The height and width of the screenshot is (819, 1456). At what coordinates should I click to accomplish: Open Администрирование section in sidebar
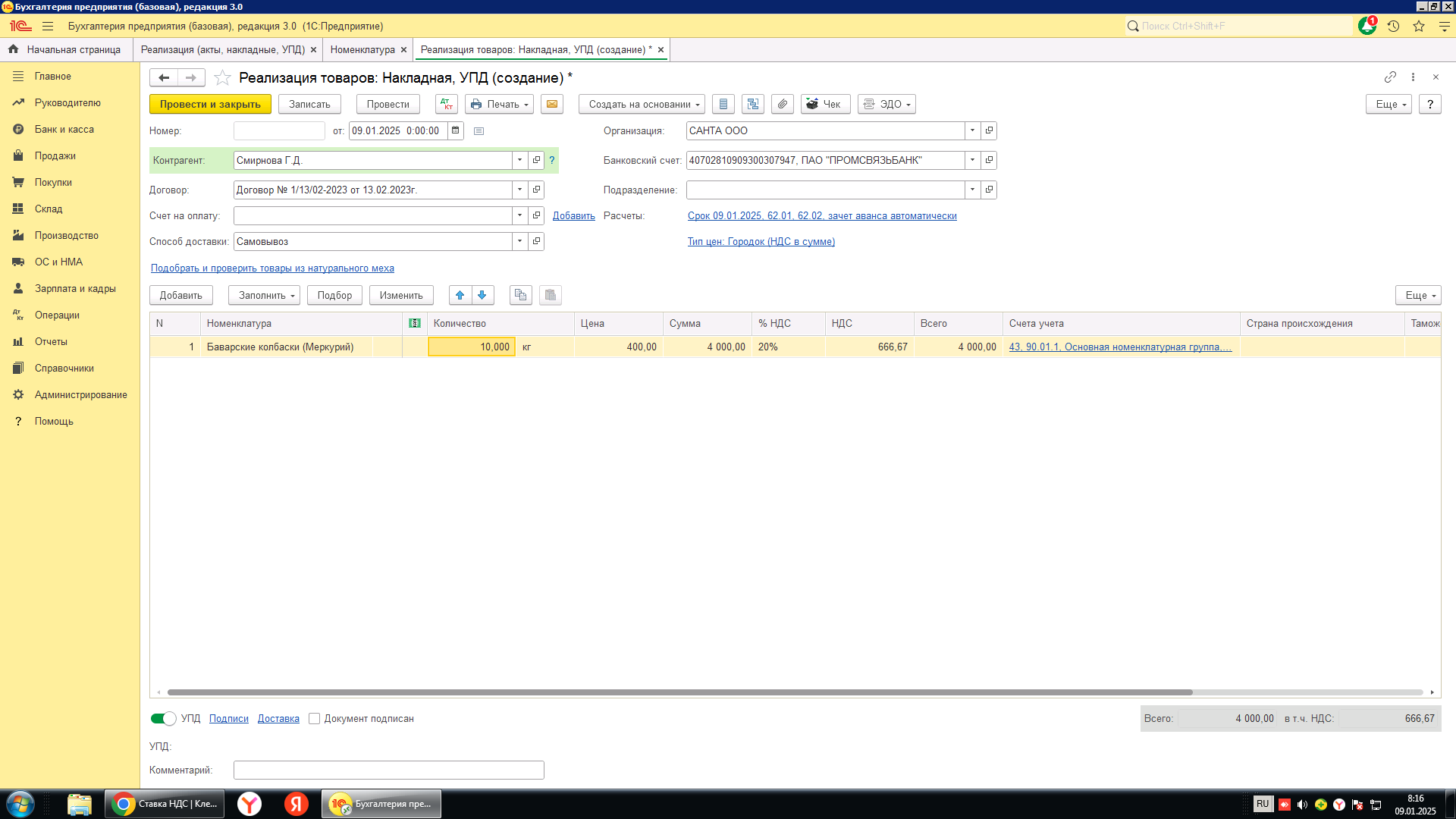click(x=80, y=394)
